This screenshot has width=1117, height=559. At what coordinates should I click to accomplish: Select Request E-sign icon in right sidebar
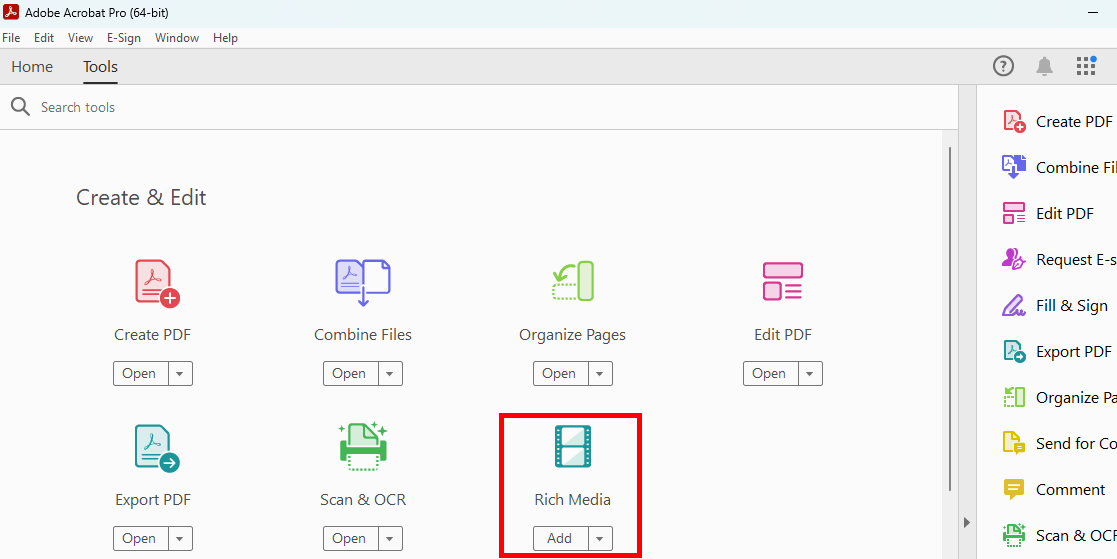[1014, 259]
